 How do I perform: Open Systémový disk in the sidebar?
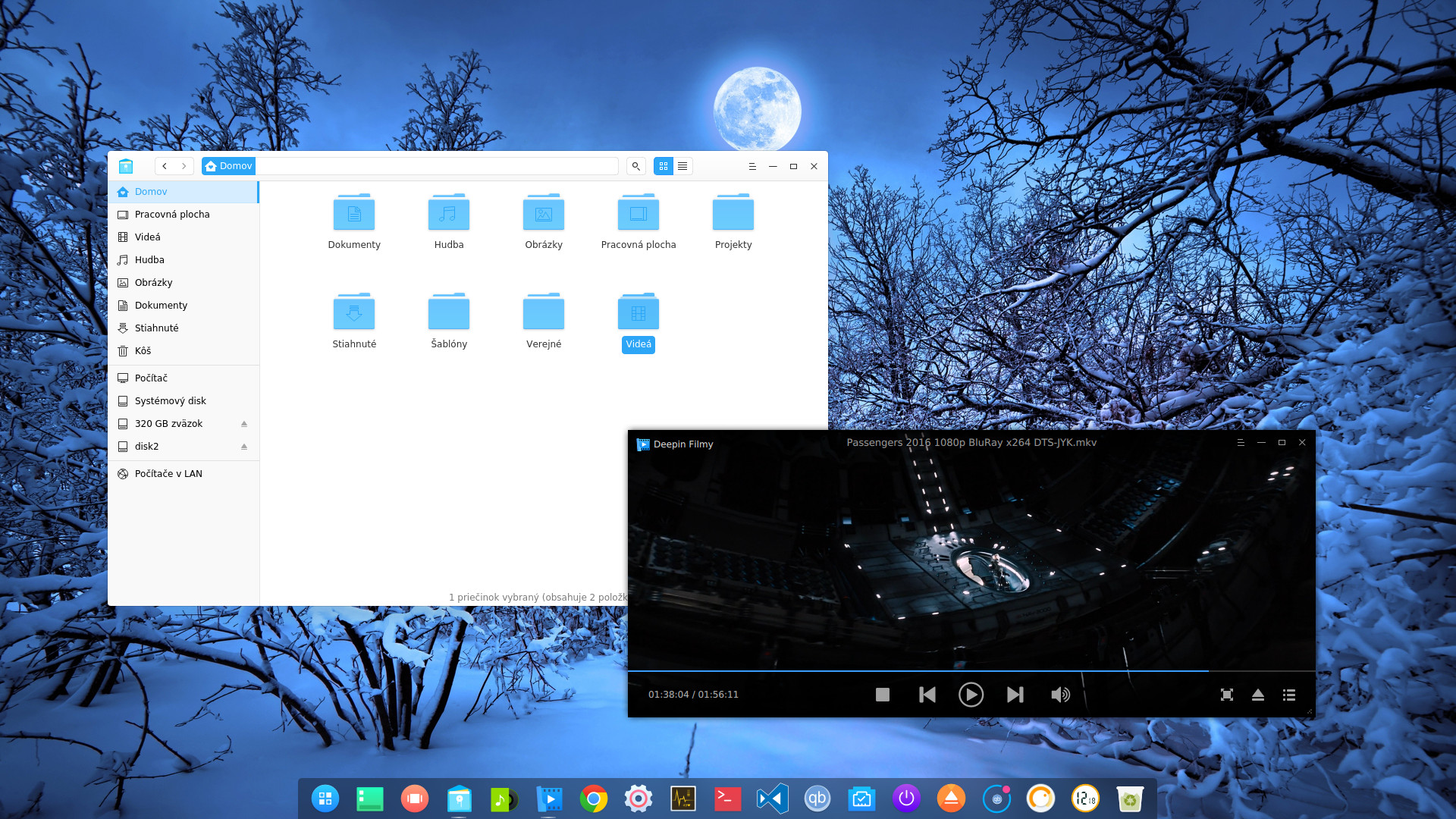[x=183, y=401]
